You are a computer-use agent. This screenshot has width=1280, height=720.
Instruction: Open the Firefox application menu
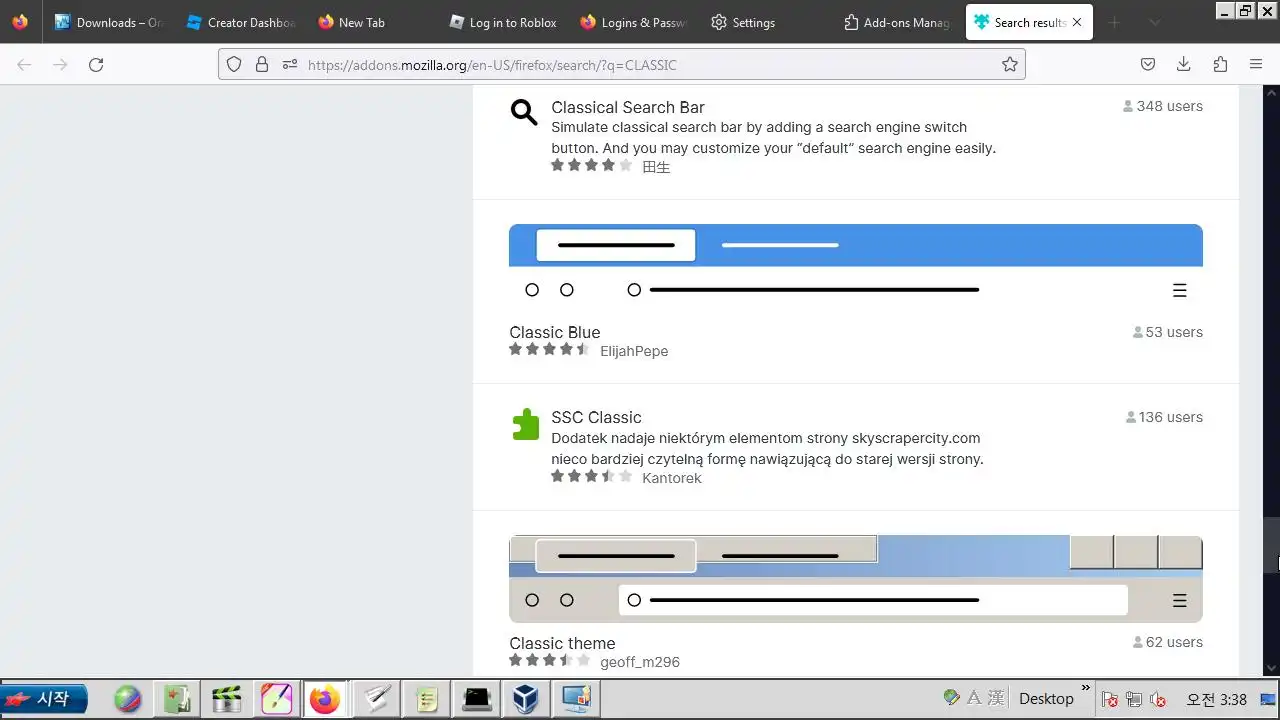[1256, 65]
